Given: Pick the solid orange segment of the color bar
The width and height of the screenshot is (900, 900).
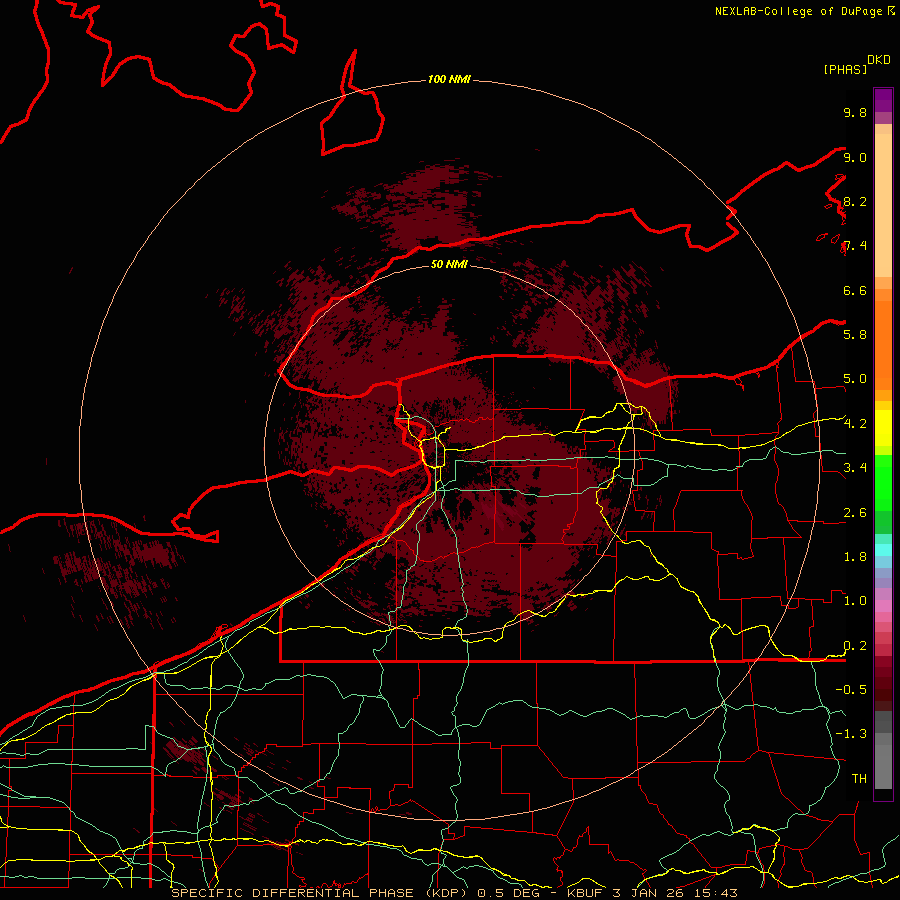Looking at the screenshot, I should click(883, 346).
